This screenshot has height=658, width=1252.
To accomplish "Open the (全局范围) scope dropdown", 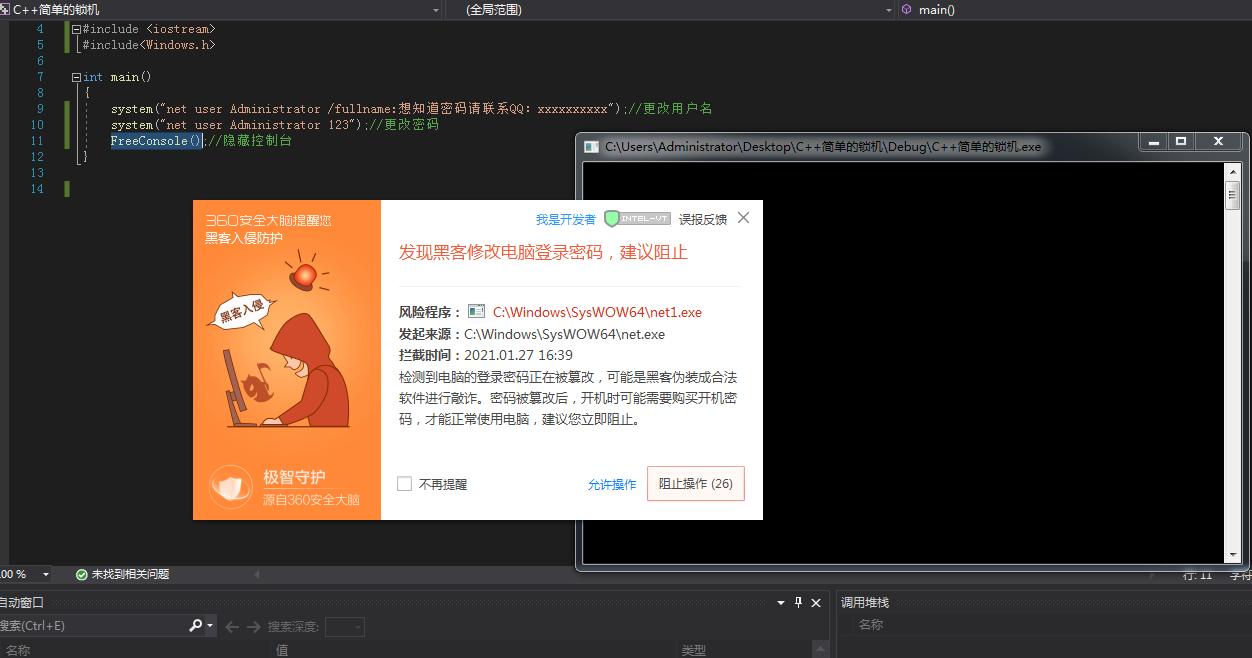I will tap(889, 10).
